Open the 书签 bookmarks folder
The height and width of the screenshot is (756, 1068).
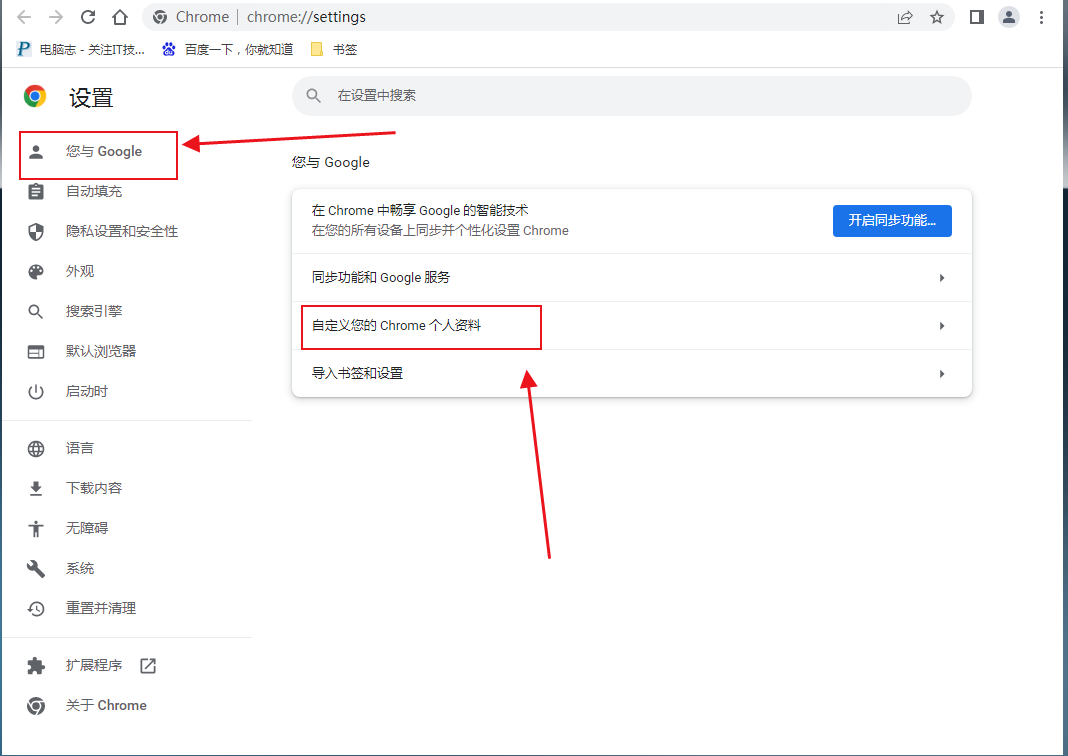(x=334, y=49)
